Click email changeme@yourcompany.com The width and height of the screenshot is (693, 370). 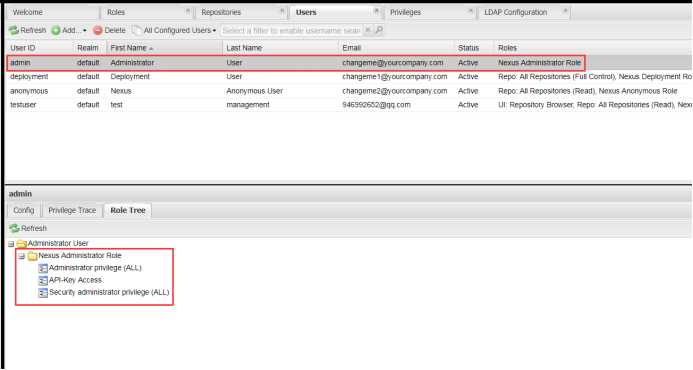(392, 63)
